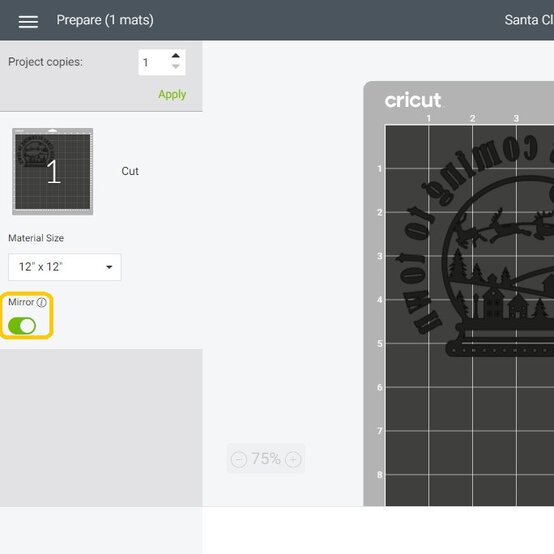Toggle the Mirror switch off
This screenshot has height=554, width=554.
22,325
